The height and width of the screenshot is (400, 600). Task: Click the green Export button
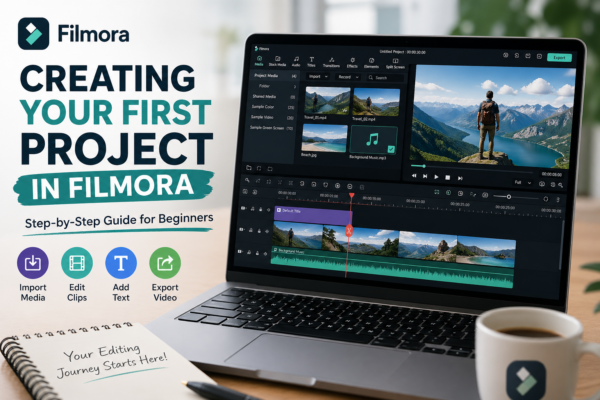pos(559,57)
